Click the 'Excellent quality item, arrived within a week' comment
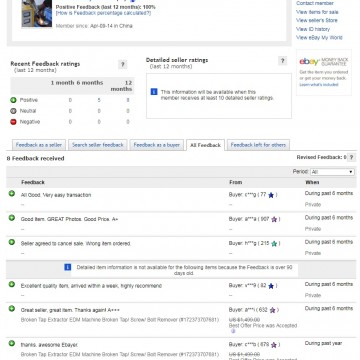The height and width of the screenshot is (360, 360). tap(91, 286)
